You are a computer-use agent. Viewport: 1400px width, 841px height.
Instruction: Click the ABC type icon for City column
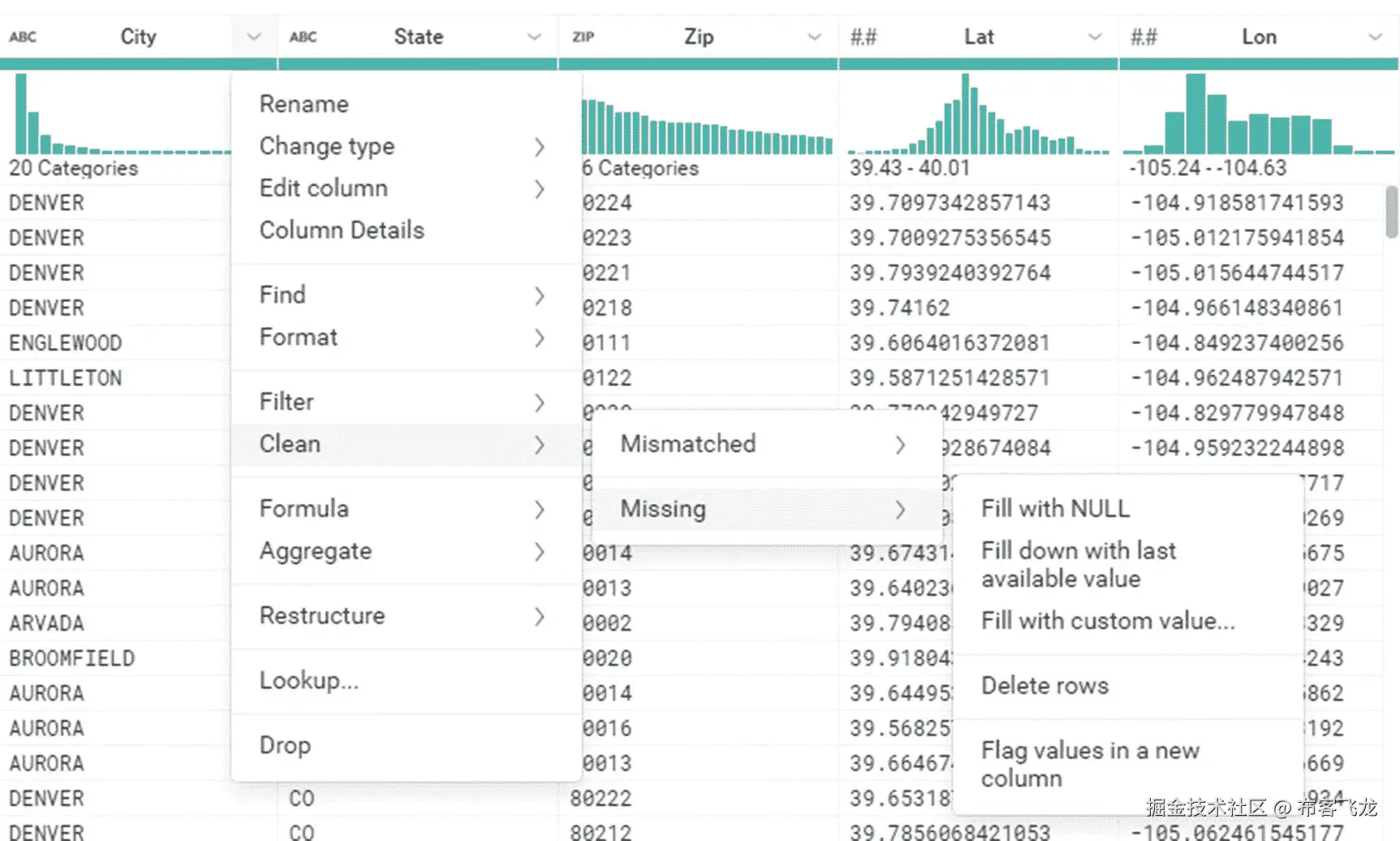coord(23,37)
